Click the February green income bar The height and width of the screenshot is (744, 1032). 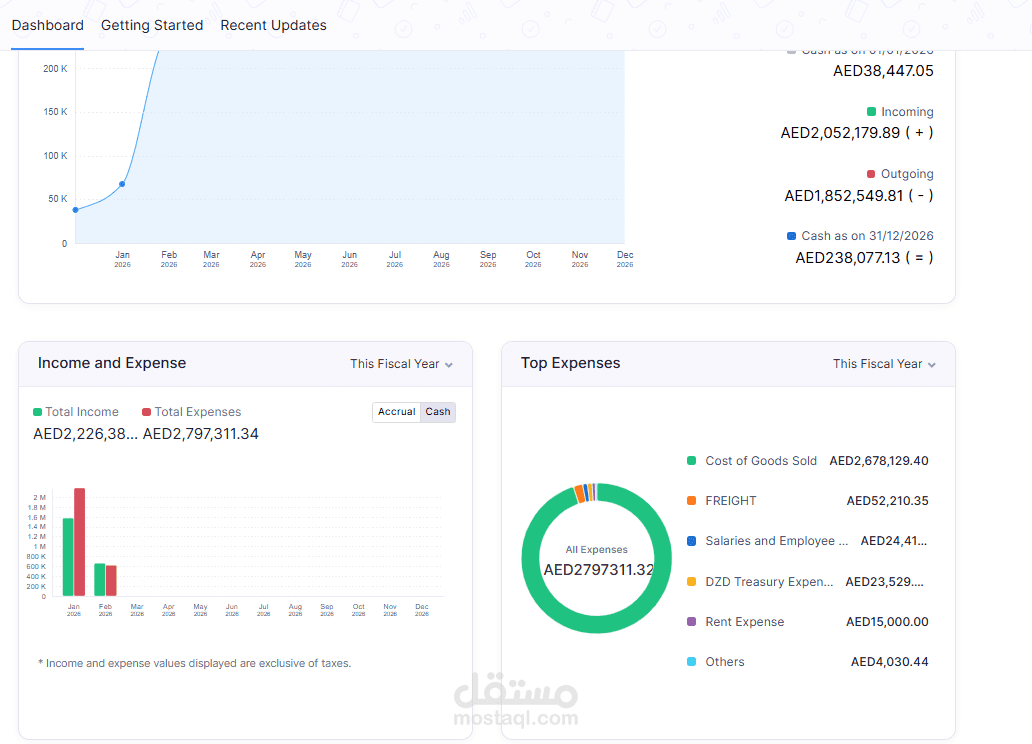[x=99, y=579]
